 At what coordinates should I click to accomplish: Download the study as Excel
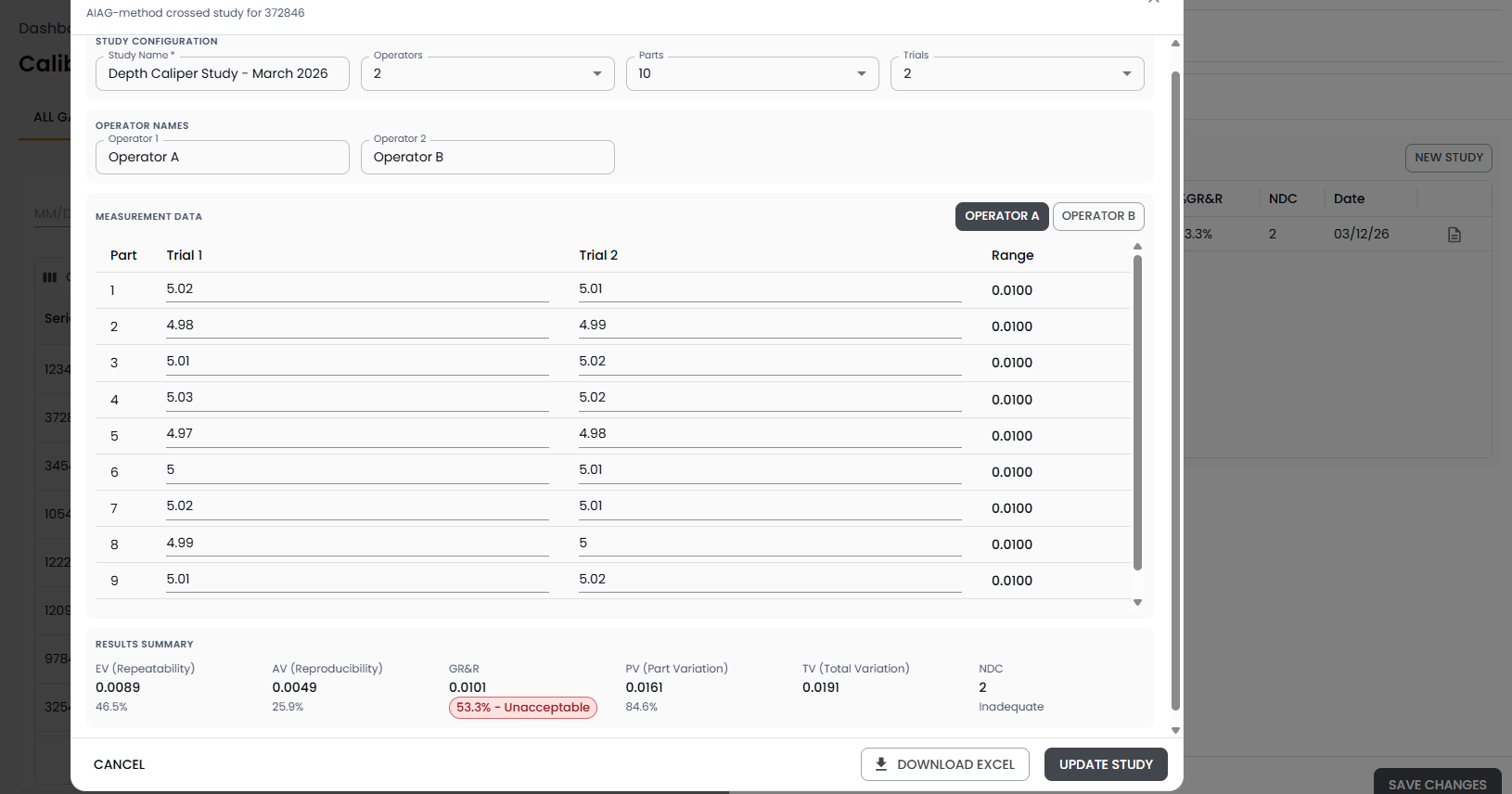tap(944, 764)
